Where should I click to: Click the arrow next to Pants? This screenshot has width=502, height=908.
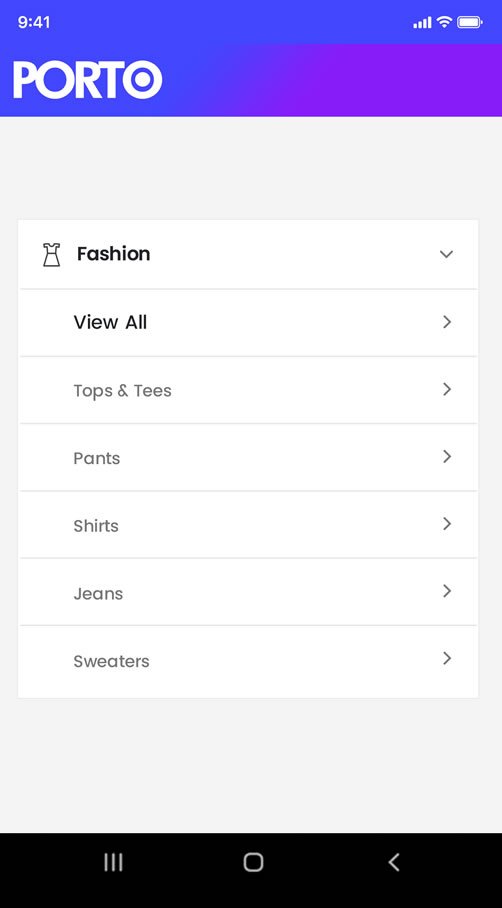coord(447,457)
